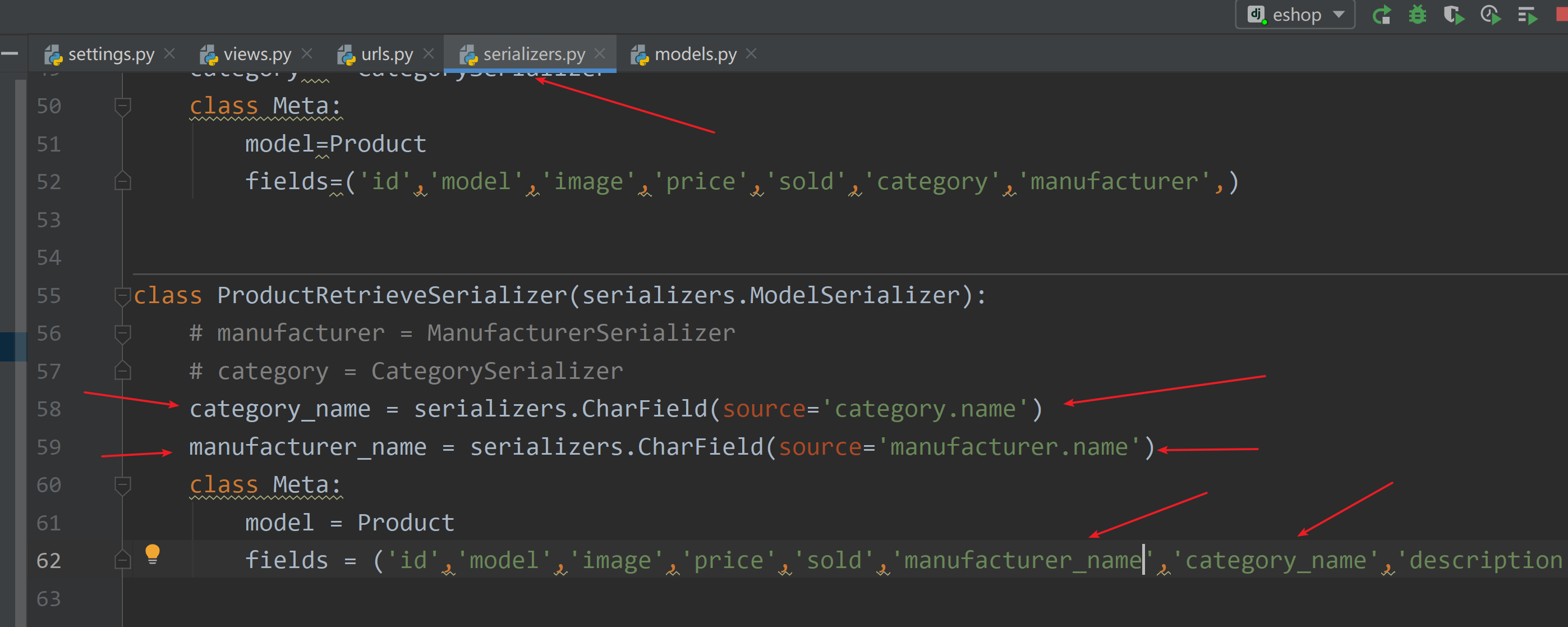The height and width of the screenshot is (627, 1568).
Task: Click line number 55 in the gutter
Action: click(x=49, y=295)
